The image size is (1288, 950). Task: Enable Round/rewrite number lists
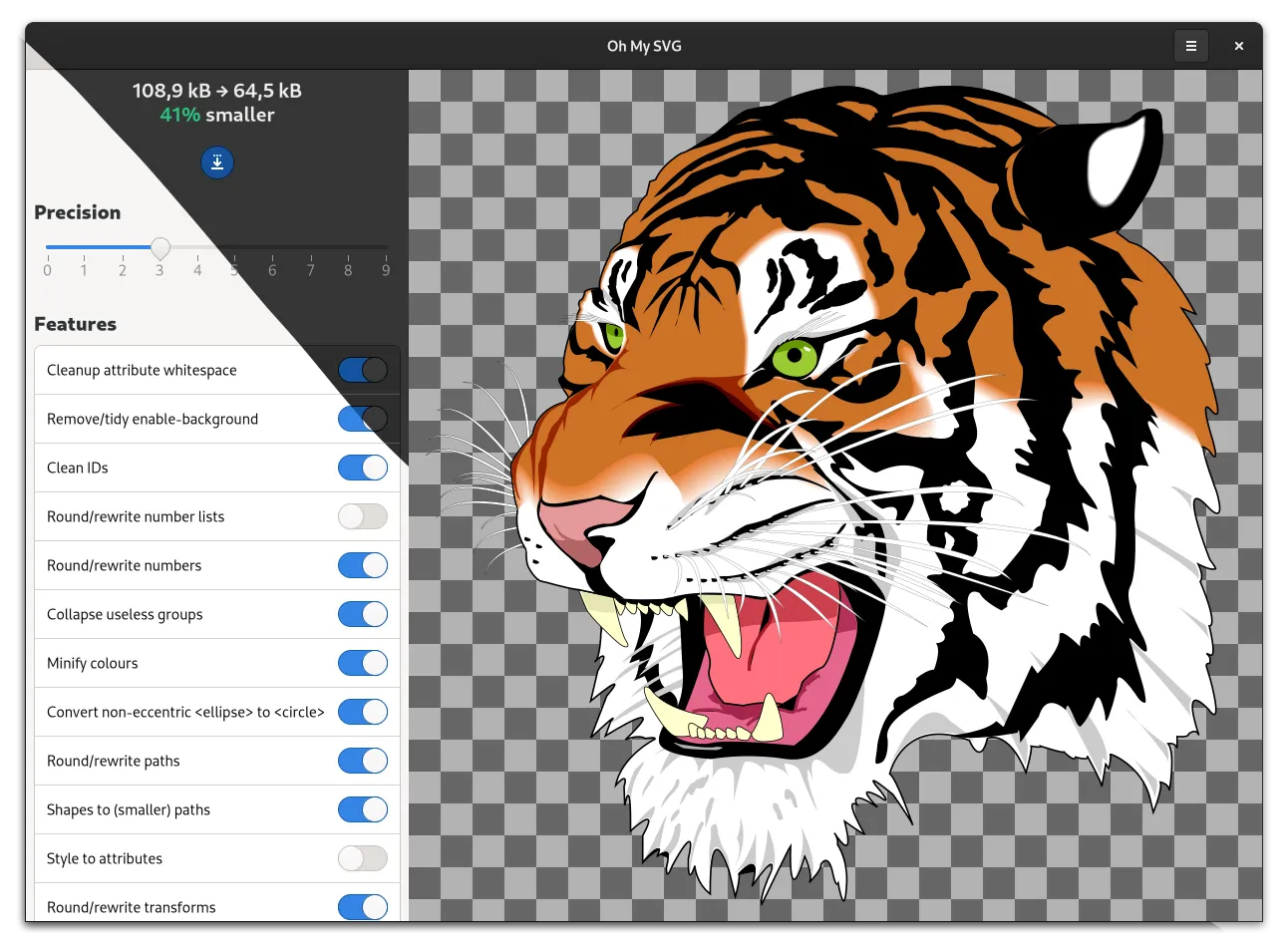click(x=363, y=516)
